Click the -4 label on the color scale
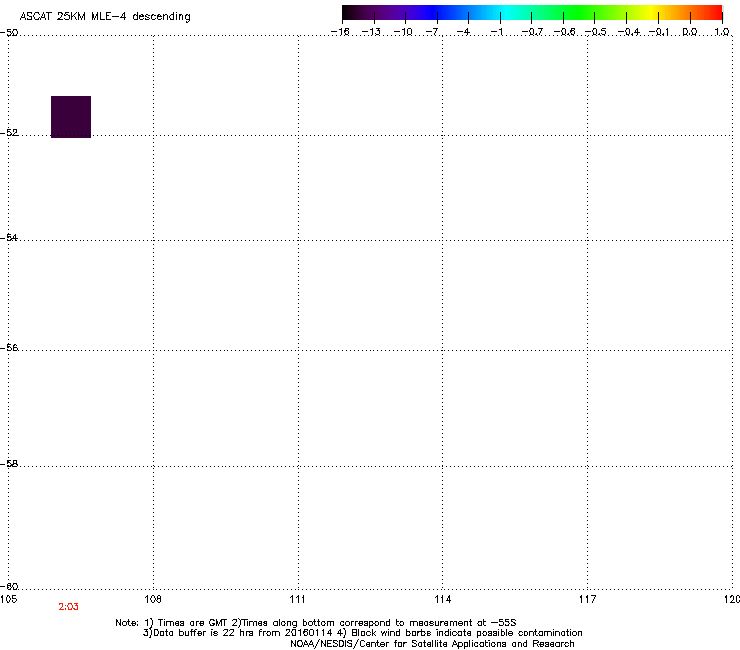This screenshot has width=740, height=650. coord(464,32)
